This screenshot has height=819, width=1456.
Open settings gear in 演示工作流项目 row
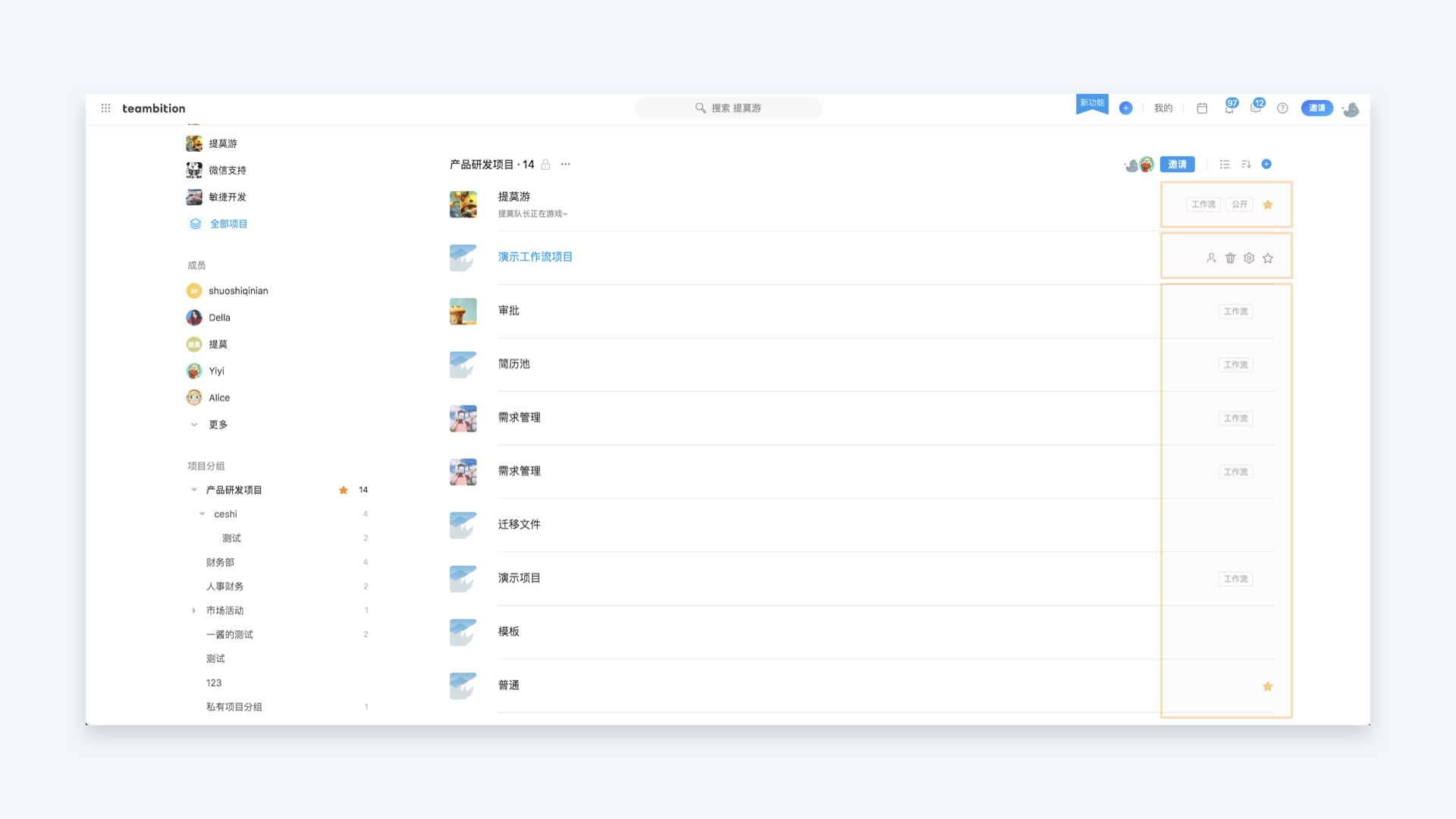[x=1249, y=258]
